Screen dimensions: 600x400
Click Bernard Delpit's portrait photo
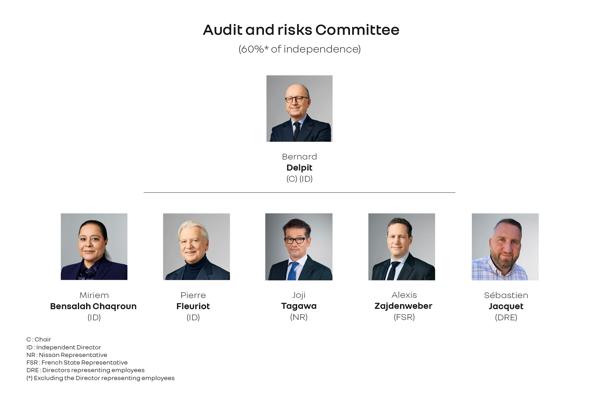[299, 108]
